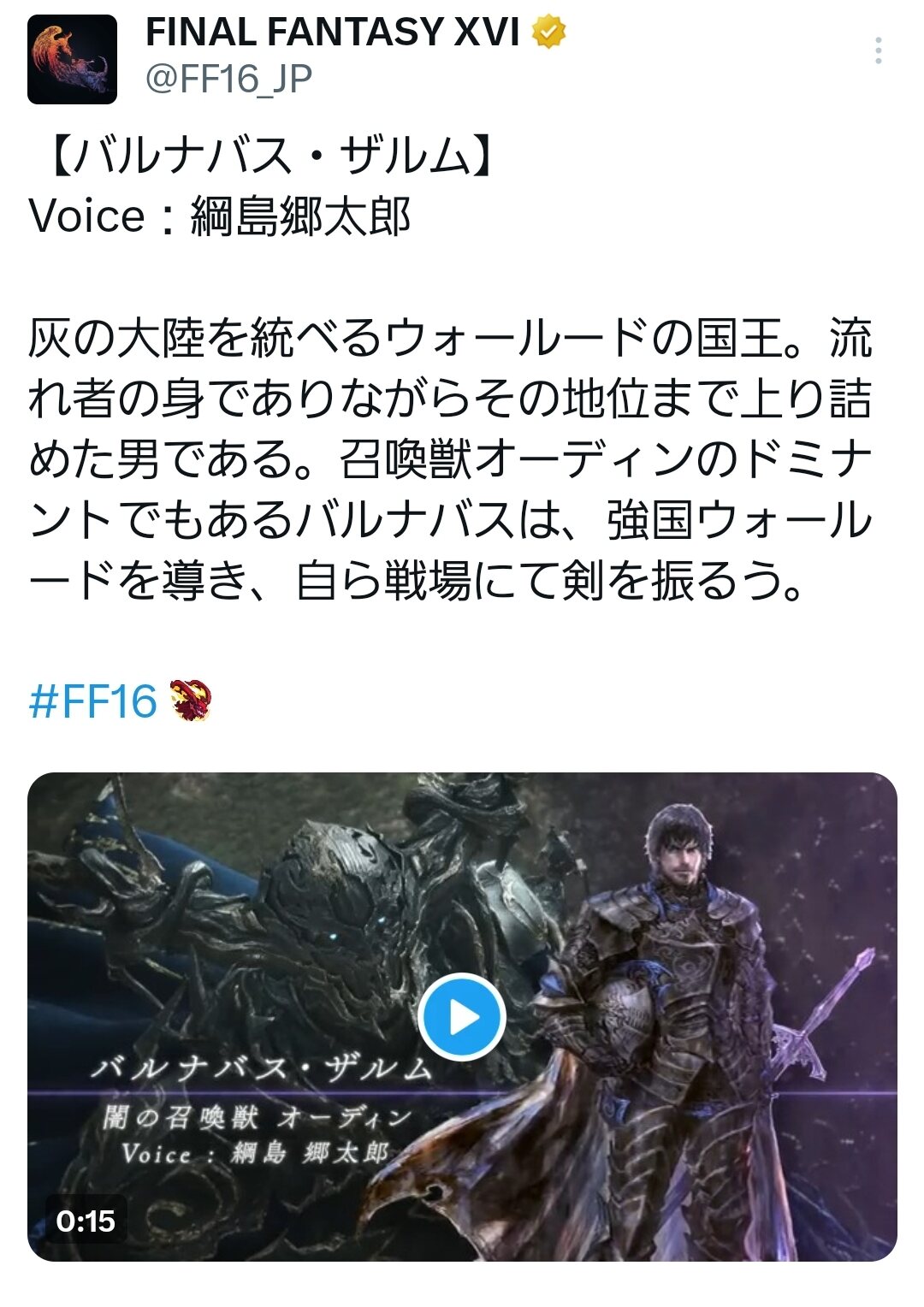Viewport: 924px width, 1307px height.
Task: Open the #FF16 hashtag link
Action: coord(93,701)
